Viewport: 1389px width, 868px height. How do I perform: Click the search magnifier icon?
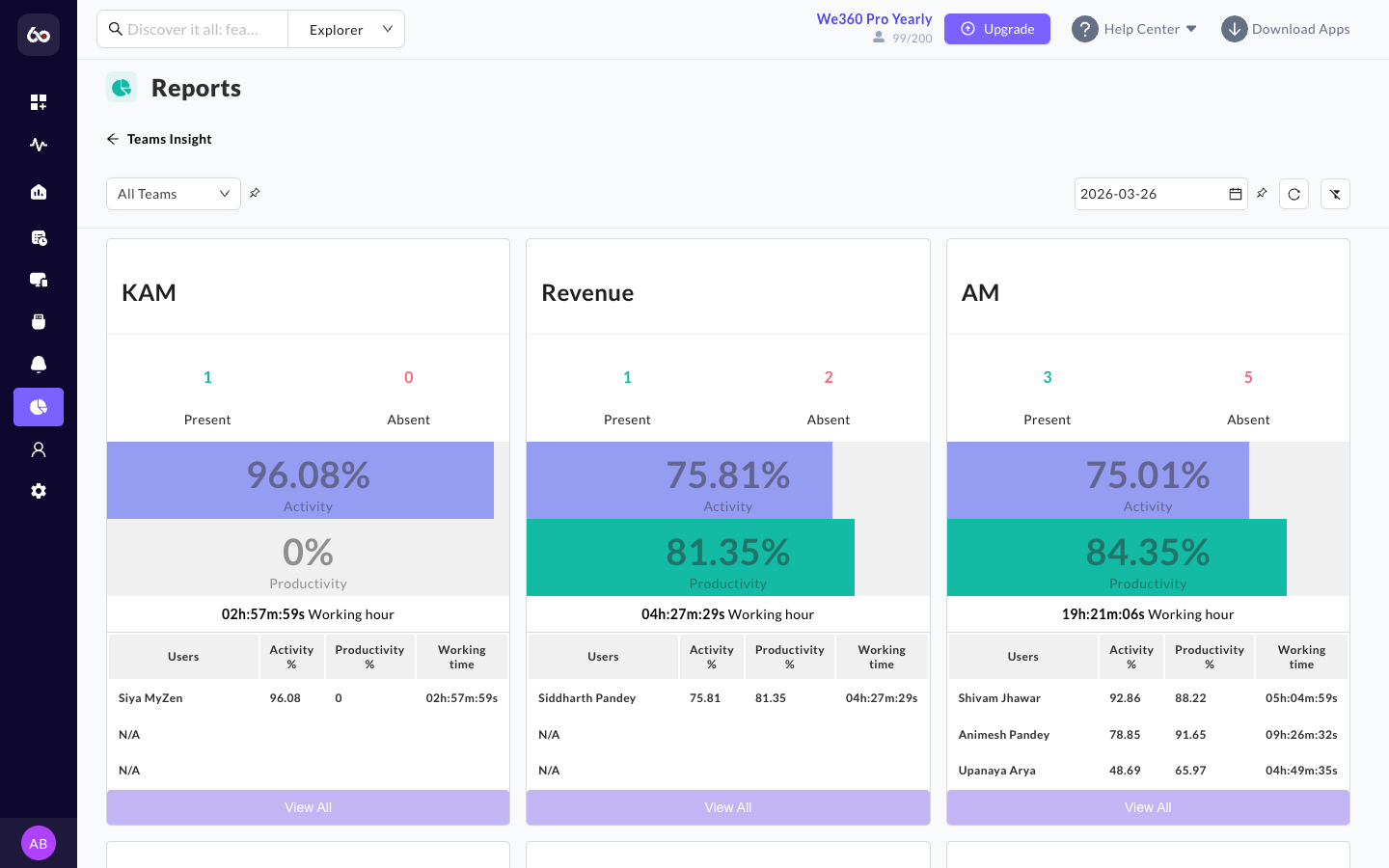tap(116, 29)
